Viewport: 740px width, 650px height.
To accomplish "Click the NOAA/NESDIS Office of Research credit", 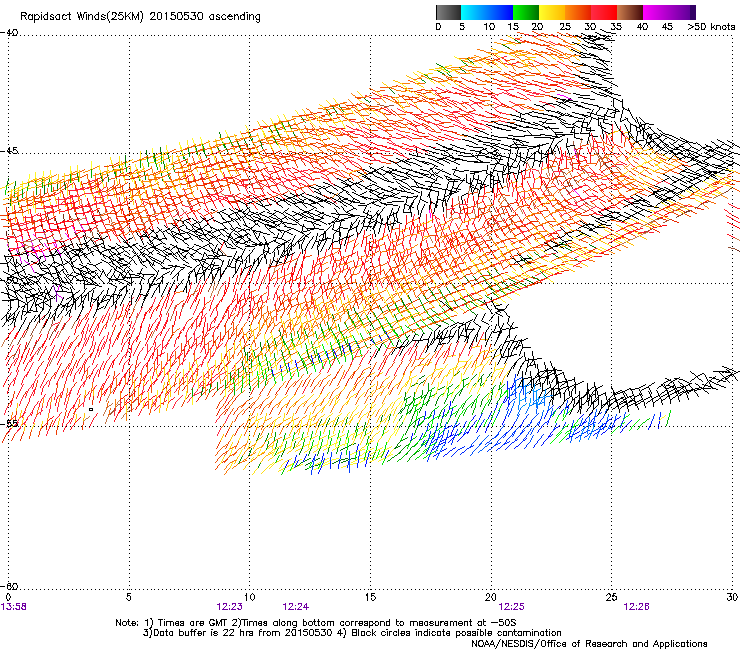I will [x=589, y=644].
